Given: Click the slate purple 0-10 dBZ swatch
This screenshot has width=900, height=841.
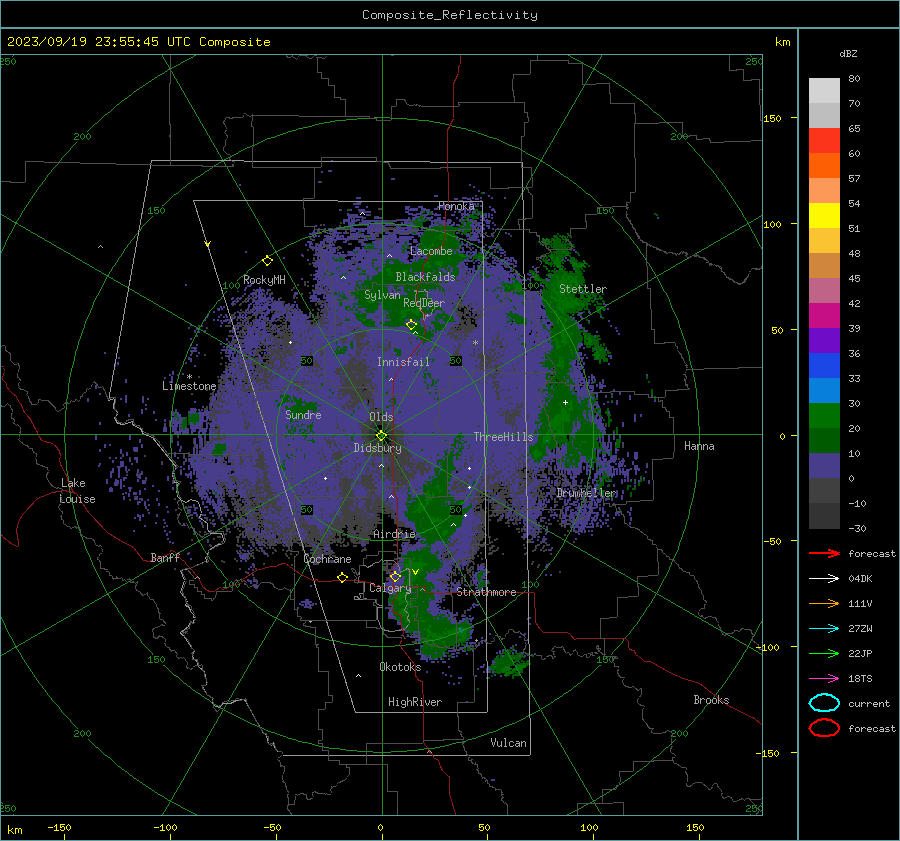Looking at the screenshot, I should (x=824, y=466).
